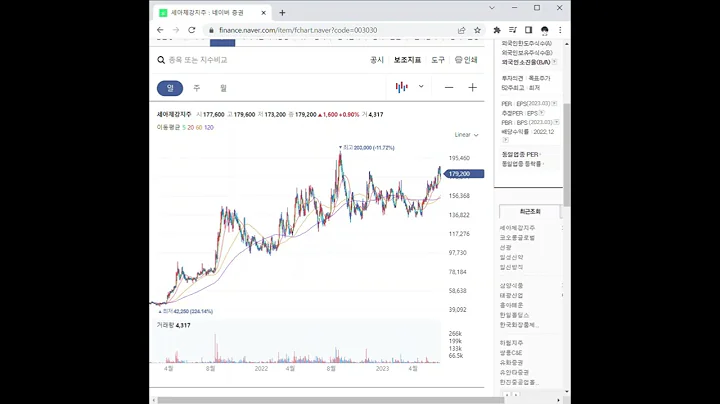Toggle the 20-day moving average line

tap(191, 128)
